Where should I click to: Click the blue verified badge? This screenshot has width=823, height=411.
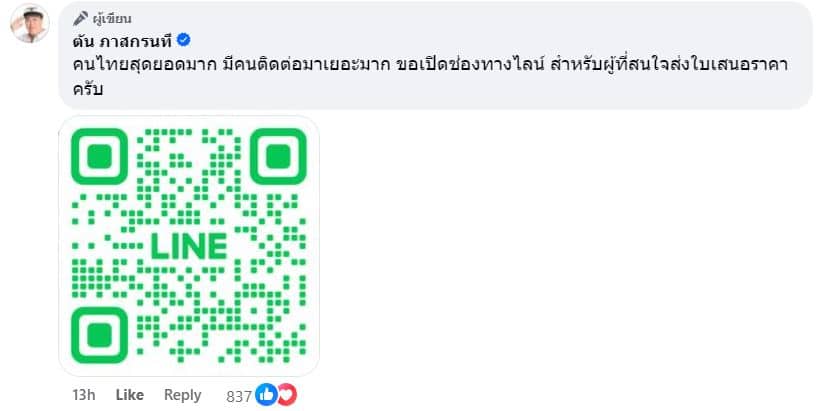point(184,40)
